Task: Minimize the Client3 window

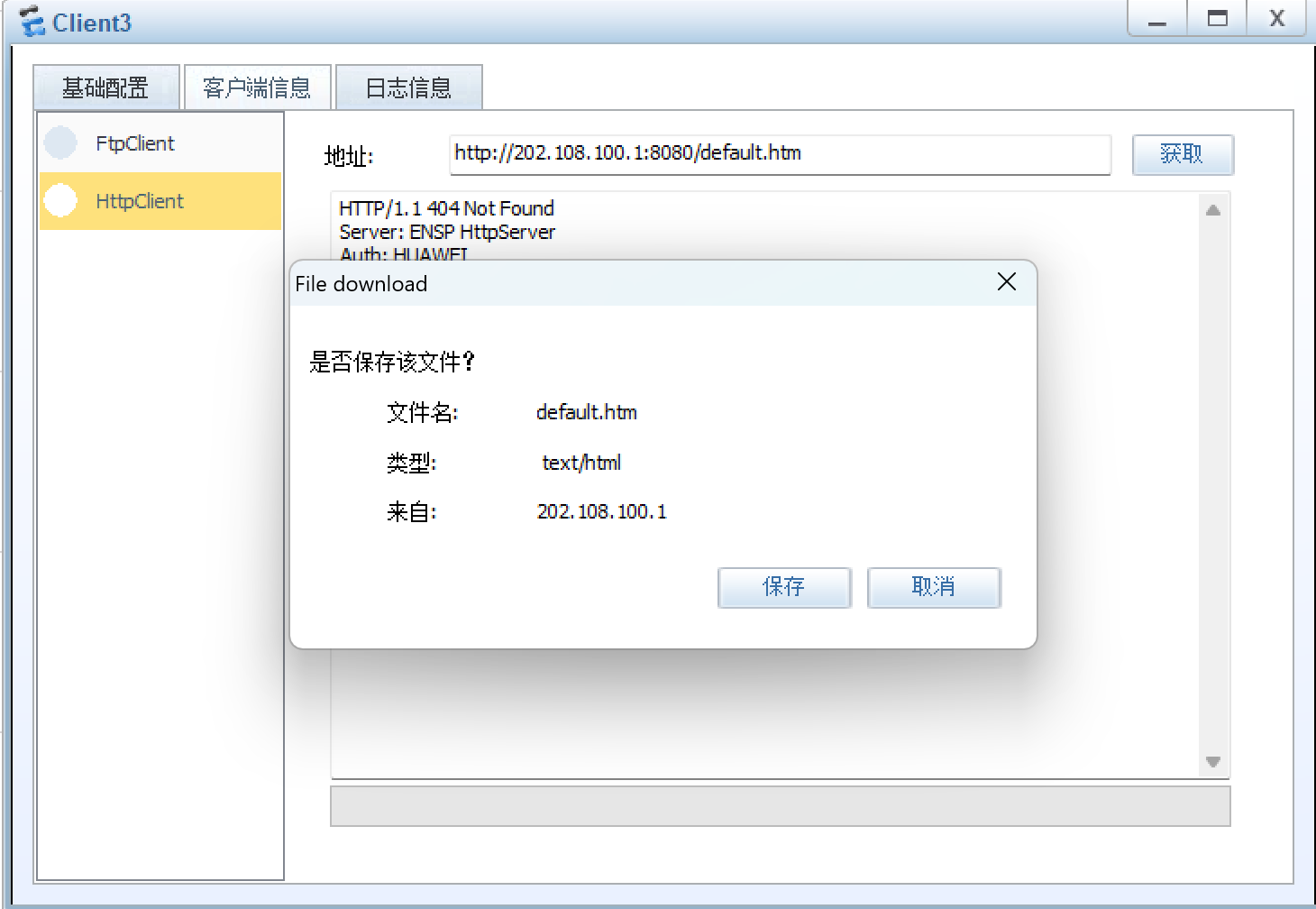Action: 1157,20
